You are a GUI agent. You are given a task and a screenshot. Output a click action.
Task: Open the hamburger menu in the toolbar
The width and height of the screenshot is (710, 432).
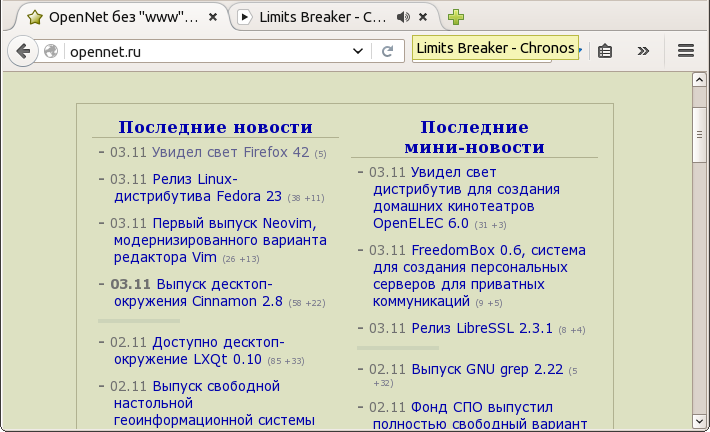pyautogui.click(x=685, y=51)
